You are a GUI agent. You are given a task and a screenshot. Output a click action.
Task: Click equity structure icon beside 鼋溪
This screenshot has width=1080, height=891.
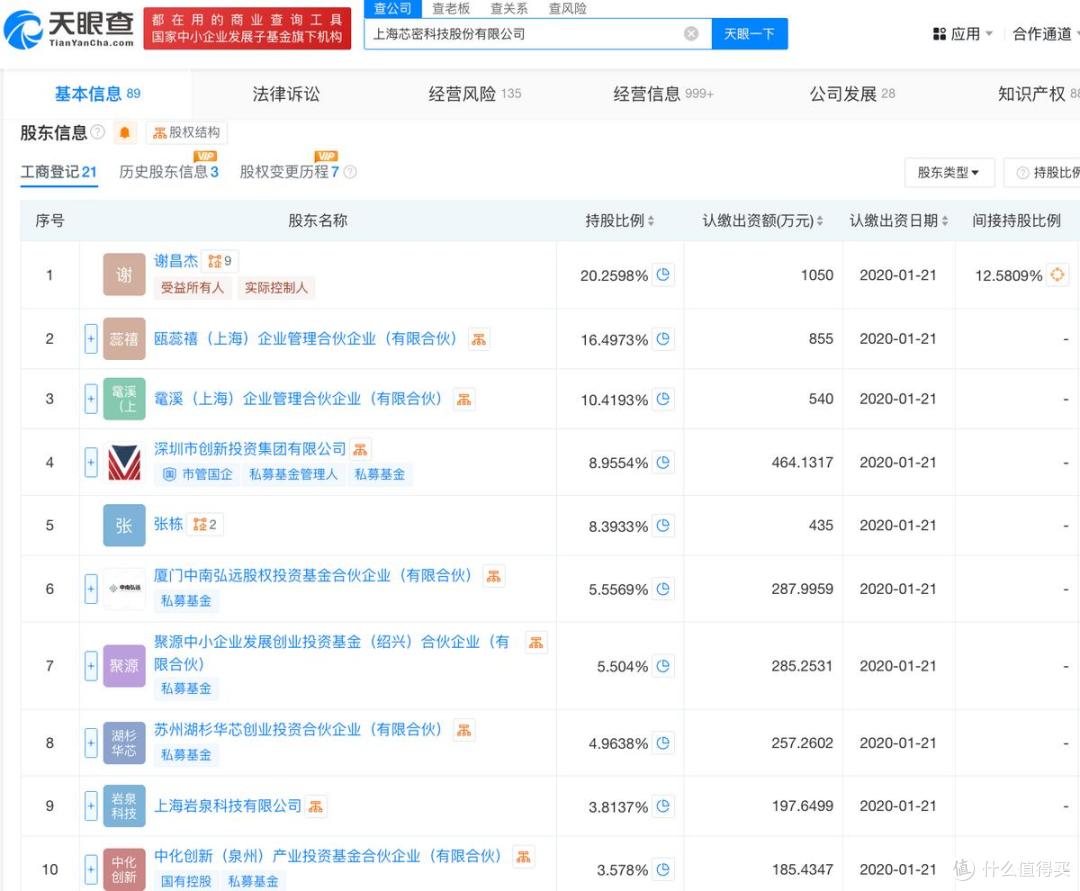[x=464, y=399]
